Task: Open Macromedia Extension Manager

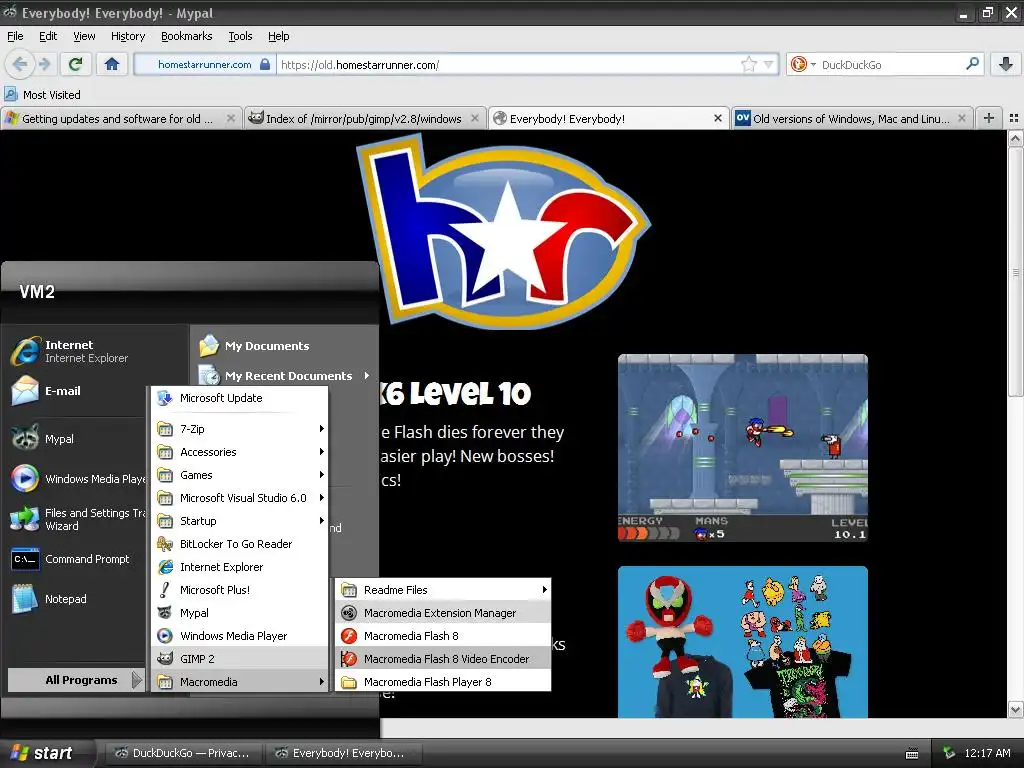Action: [x=443, y=613]
